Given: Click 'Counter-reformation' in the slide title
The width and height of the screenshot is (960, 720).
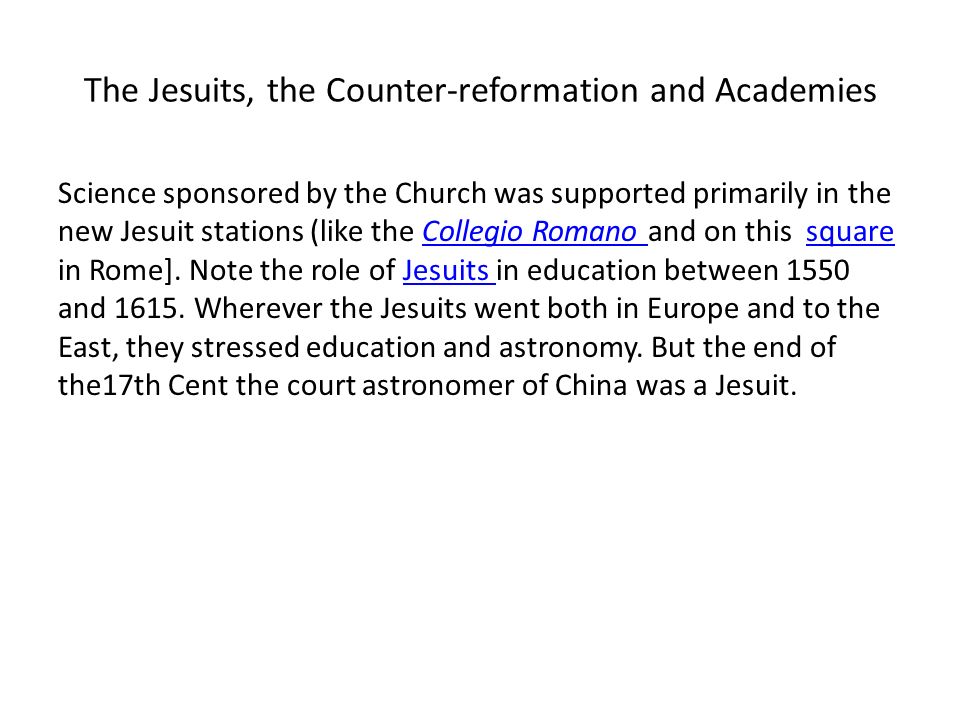Looking at the screenshot, I should 482,89.
